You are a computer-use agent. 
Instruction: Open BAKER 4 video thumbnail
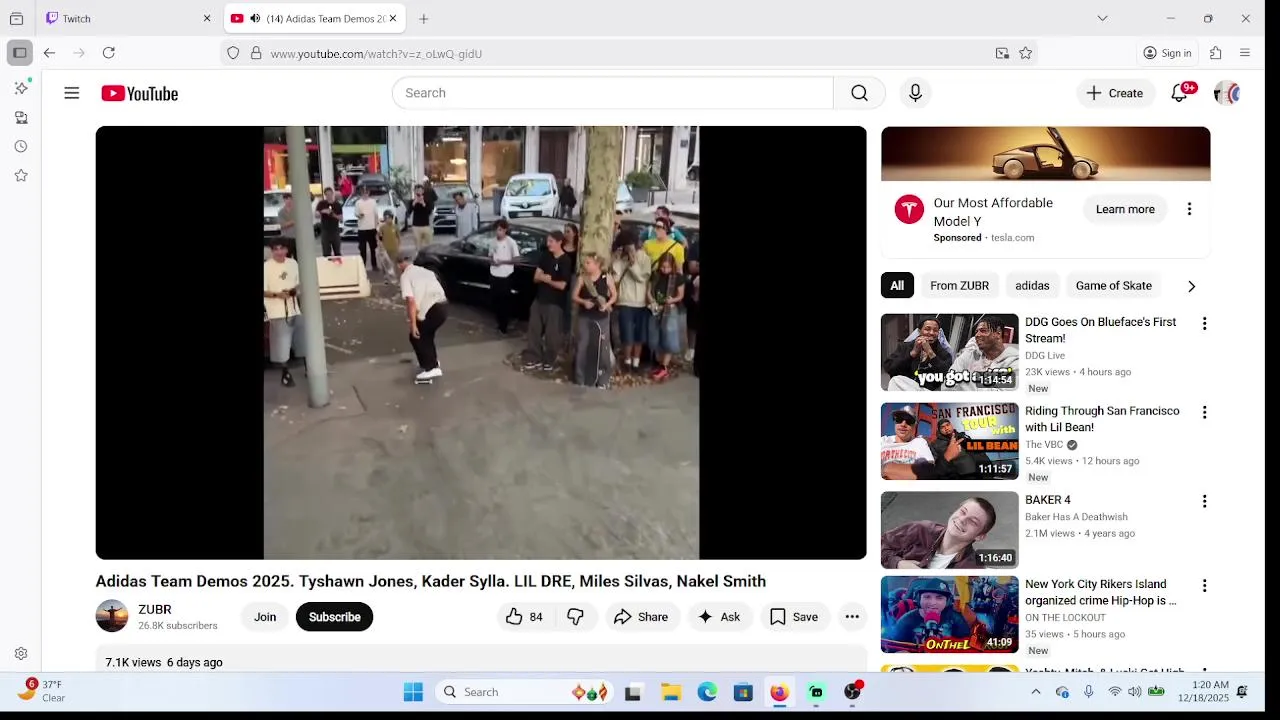click(x=949, y=530)
